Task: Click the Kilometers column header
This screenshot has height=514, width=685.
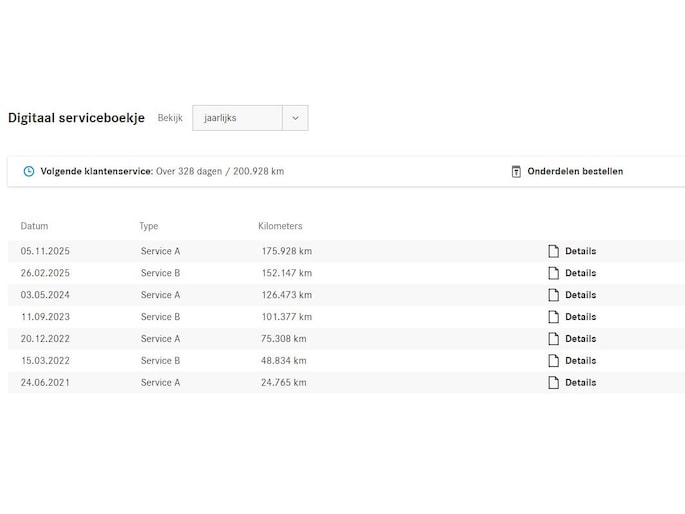Action: (280, 226)
